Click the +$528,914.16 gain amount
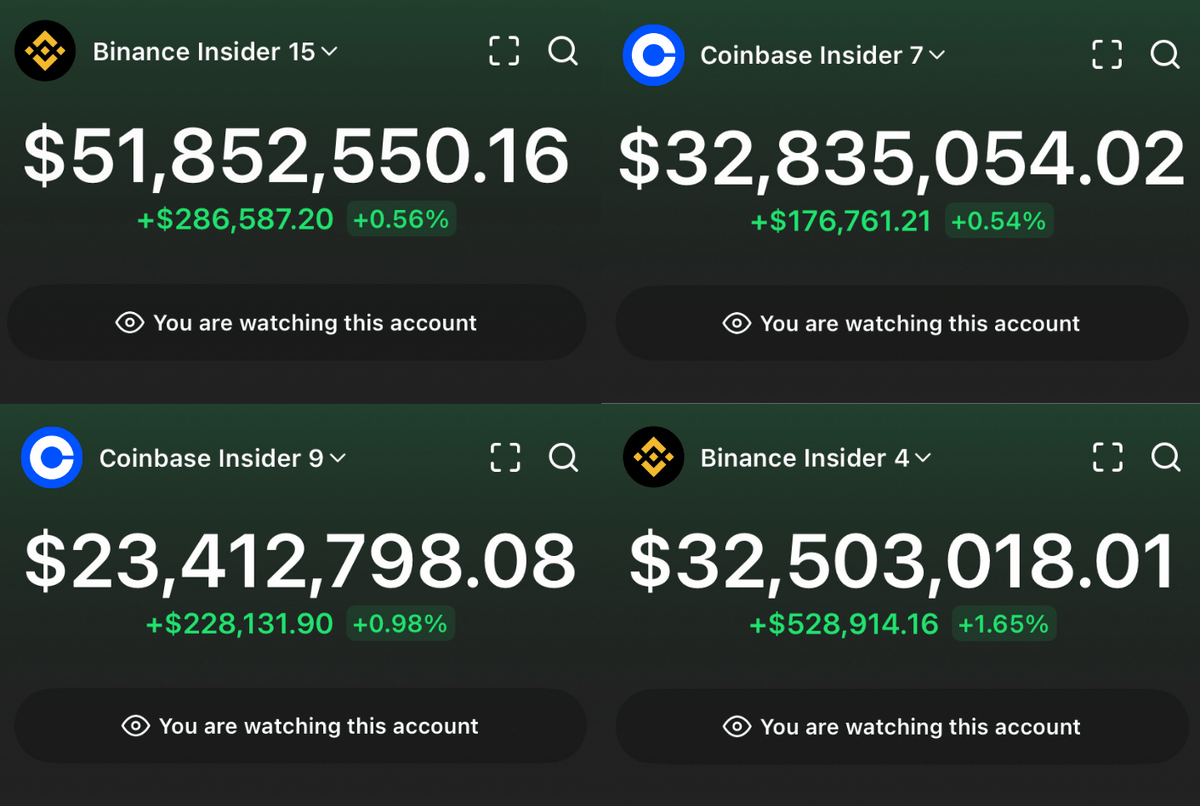The image size is (1200, 806). coord(845,625)
